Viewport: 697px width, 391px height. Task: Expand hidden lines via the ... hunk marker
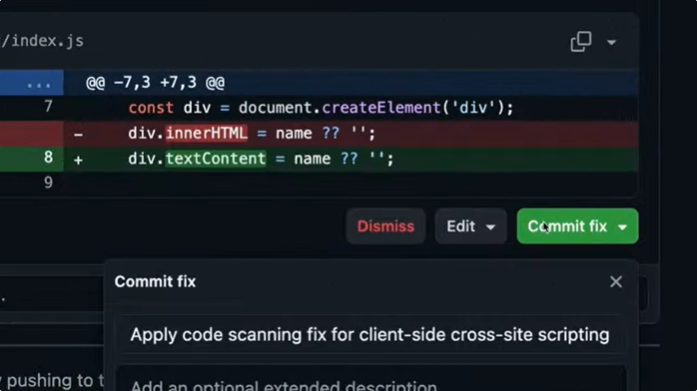38,83
